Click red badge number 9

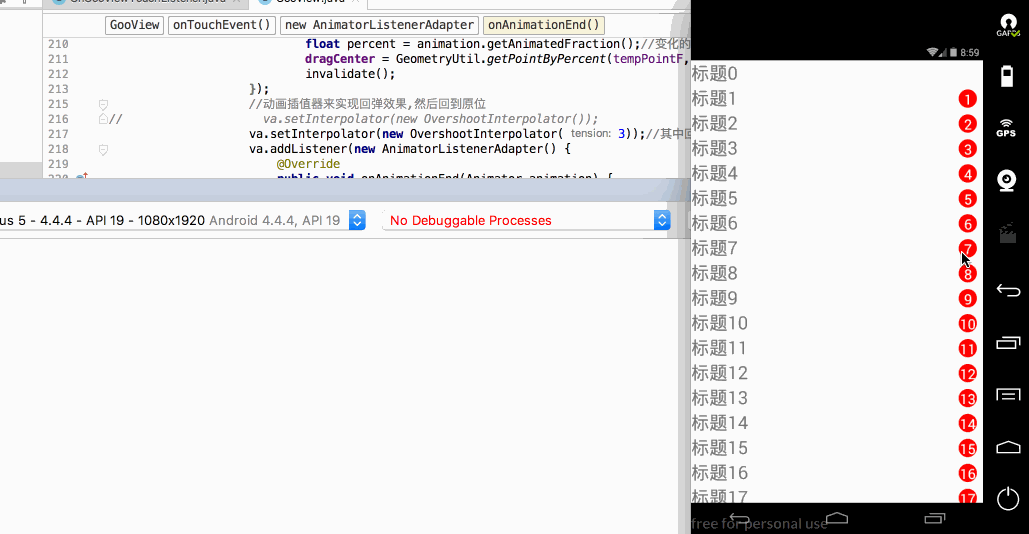pos(967,298)
